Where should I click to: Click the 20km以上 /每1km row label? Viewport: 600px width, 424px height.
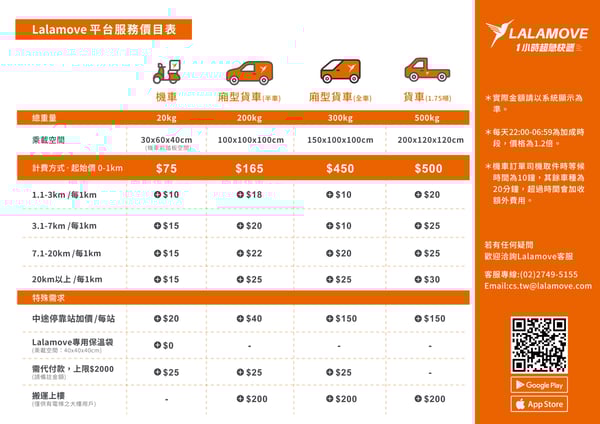[x=67, y=279]
